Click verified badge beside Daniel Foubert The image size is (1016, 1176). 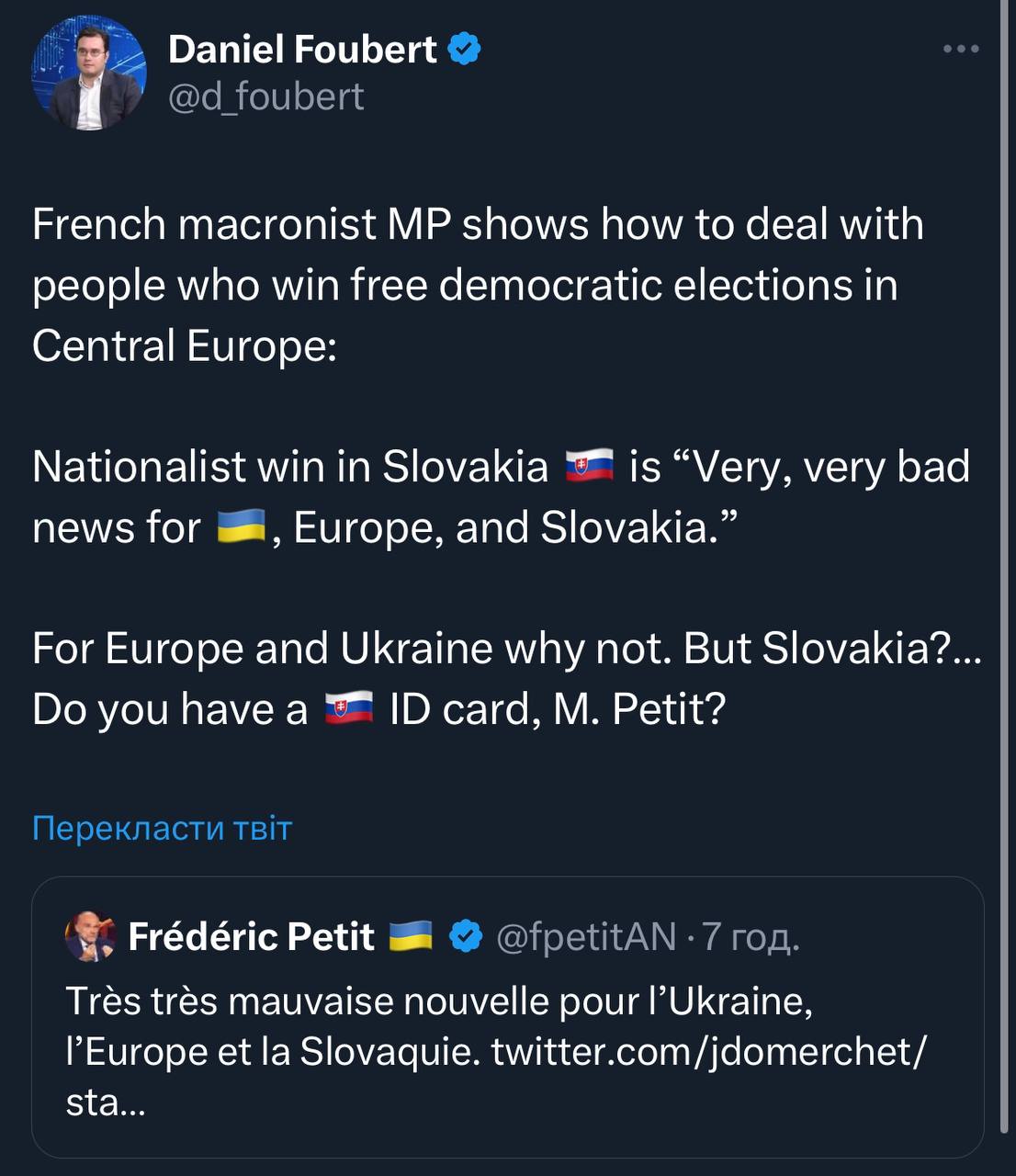point(465,50)
